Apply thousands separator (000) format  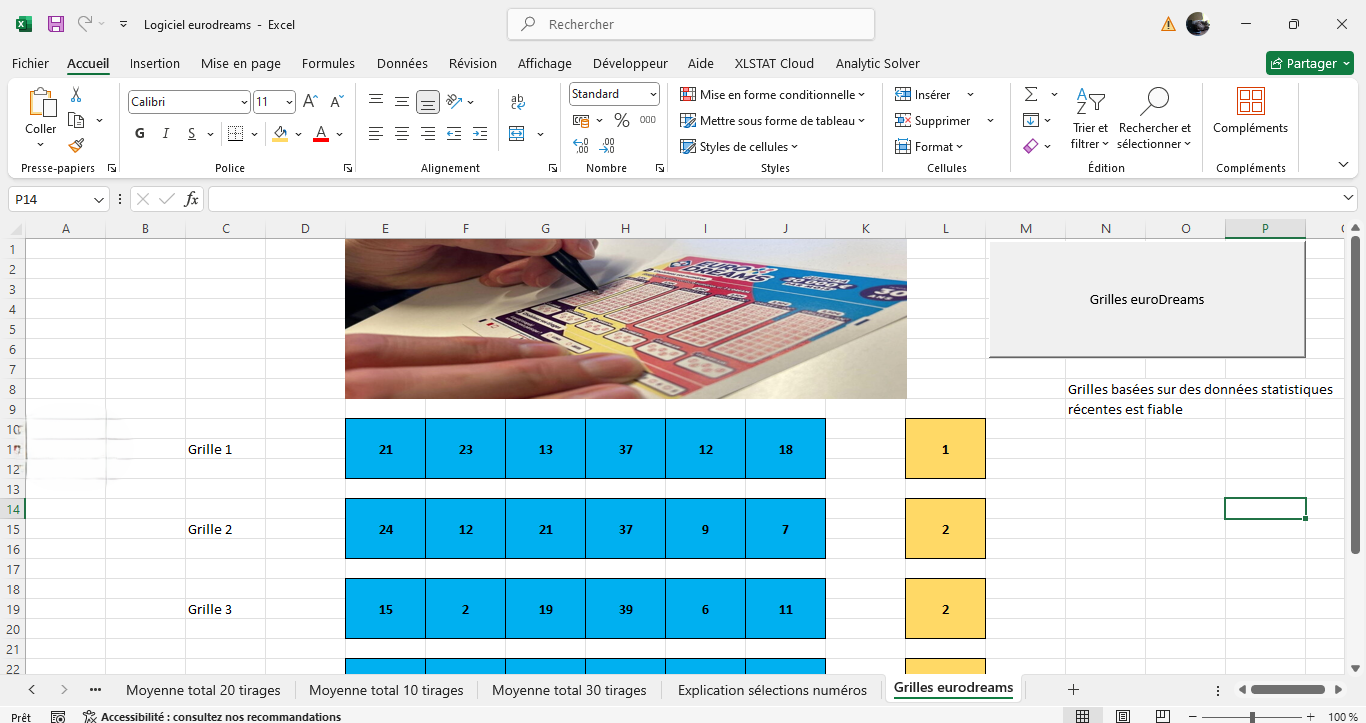click(x=648, y=120)
